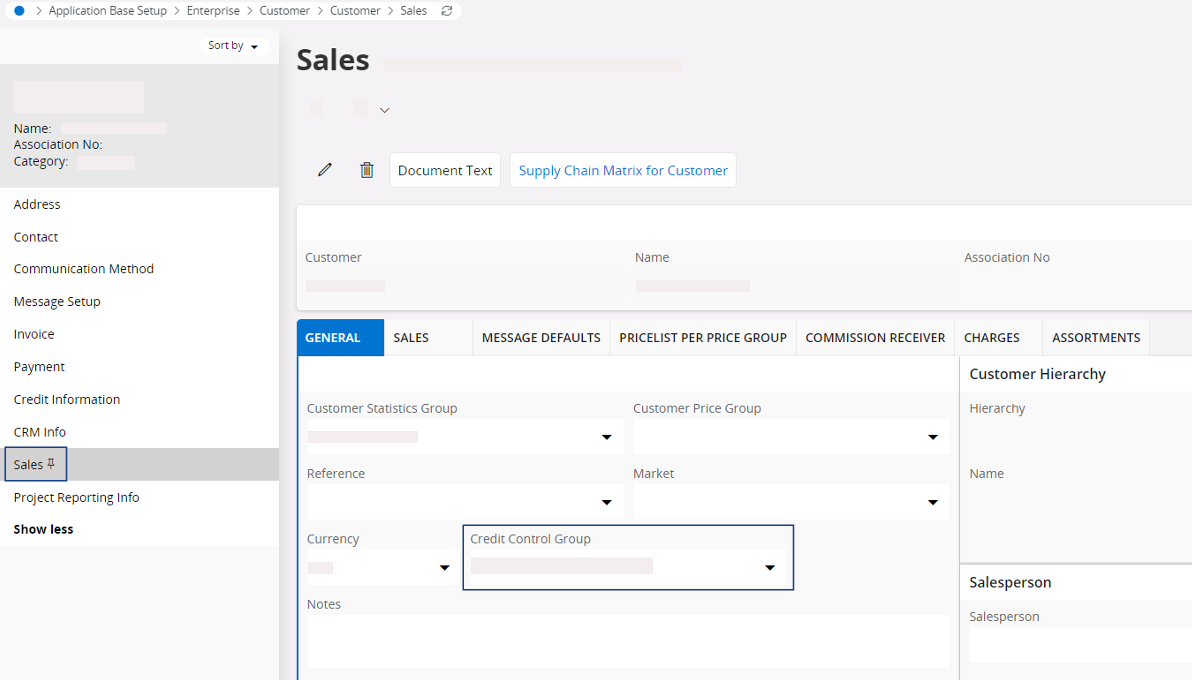This screenshot has width=1192, height=680.
Task: Click into the Notes text field
Action: click(x=627, y=640)
